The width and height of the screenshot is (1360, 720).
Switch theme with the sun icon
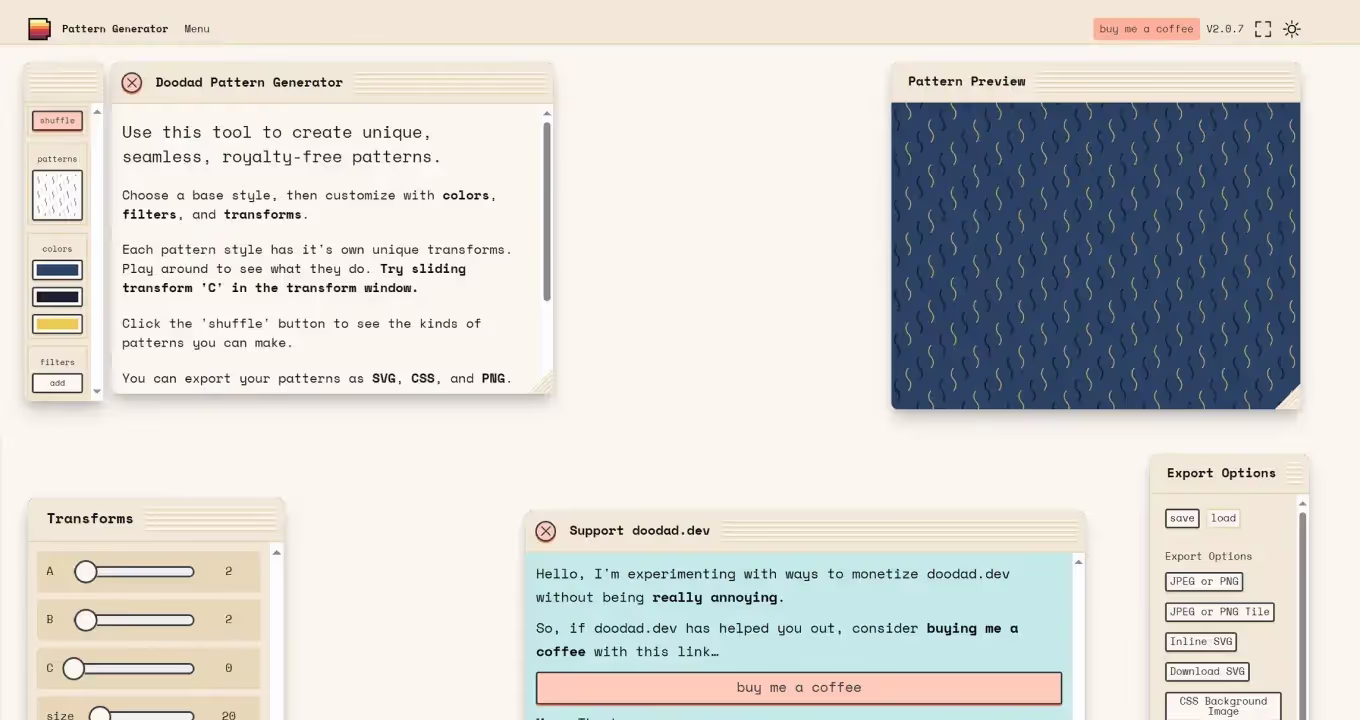click(1292, 29)
